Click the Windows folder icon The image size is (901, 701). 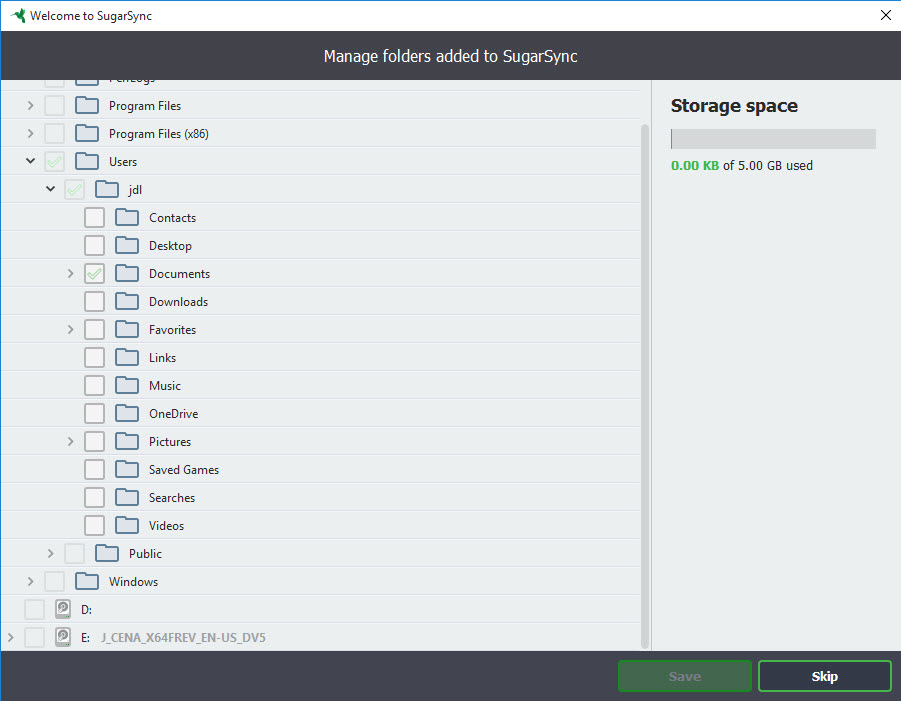click(x=87, y=581)
